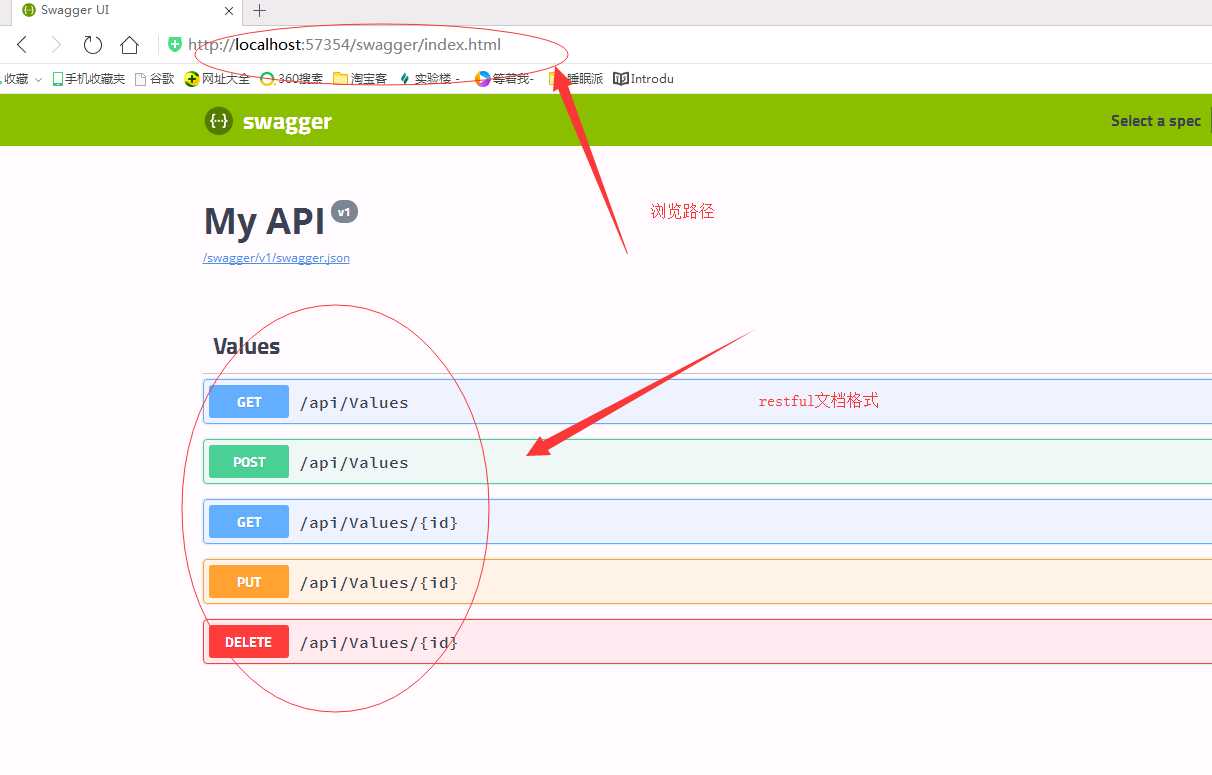Screen dimensions: 1212x775
Task: Close the Swagger UI tab
Action: 229,11
